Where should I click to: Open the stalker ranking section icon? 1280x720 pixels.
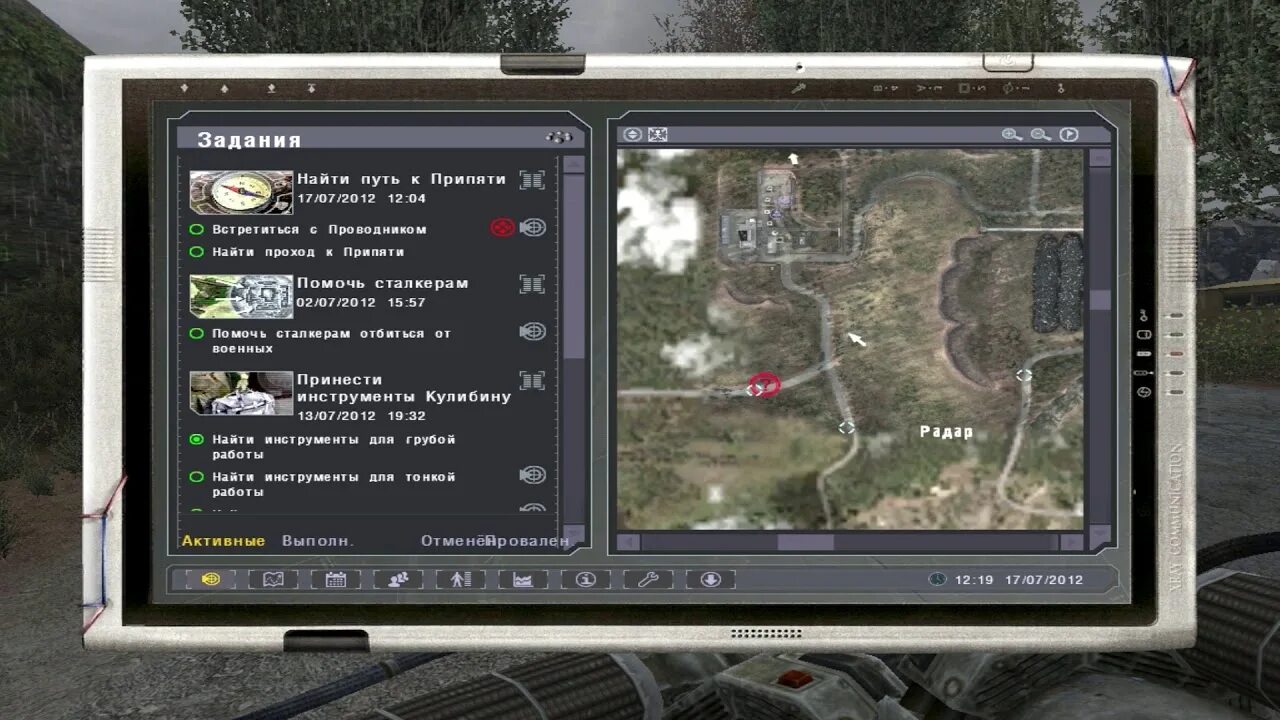[x=460, y=579]
